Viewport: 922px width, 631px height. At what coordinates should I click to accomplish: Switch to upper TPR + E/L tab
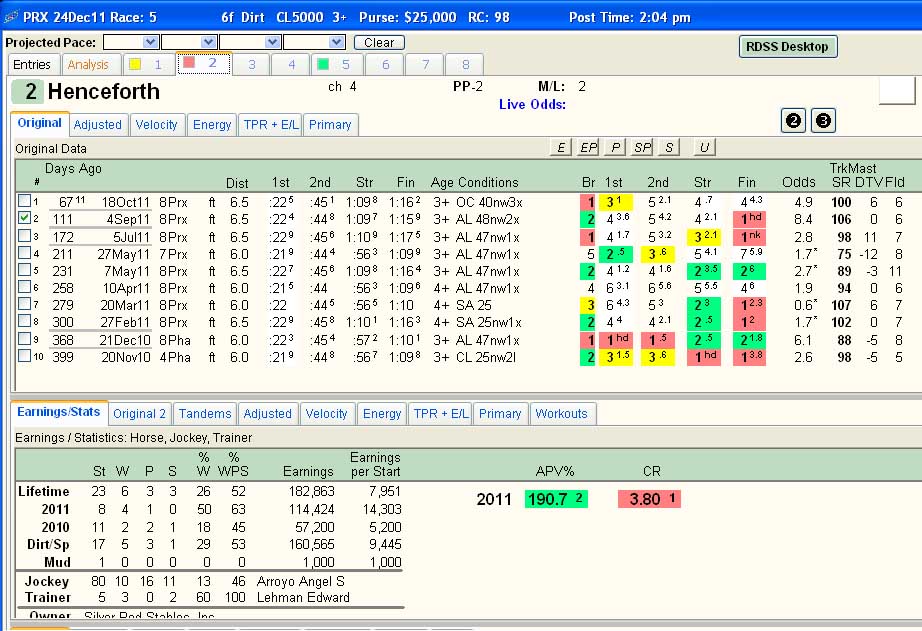[271, 125]
